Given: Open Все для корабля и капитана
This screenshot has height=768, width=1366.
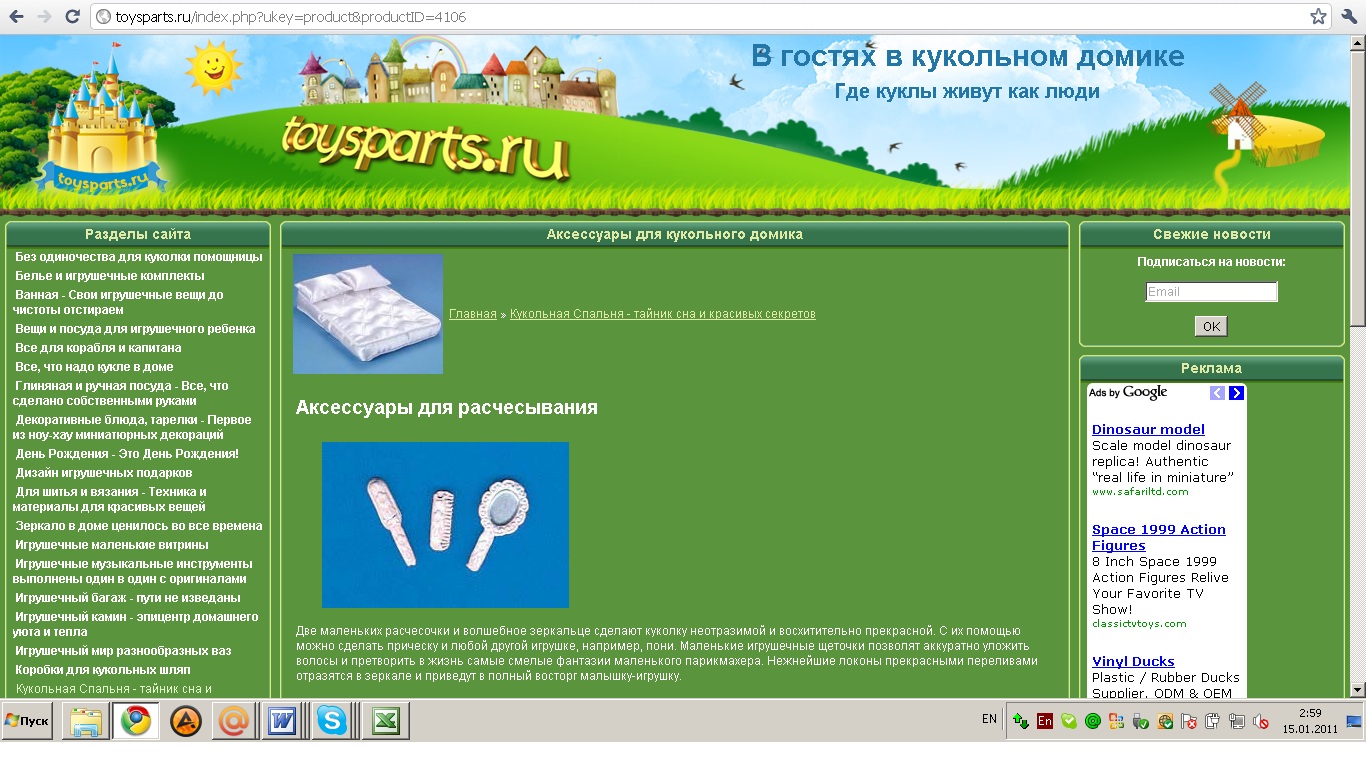Looking at the screenshot, I should pyautogui.click(x=98, y=348).
